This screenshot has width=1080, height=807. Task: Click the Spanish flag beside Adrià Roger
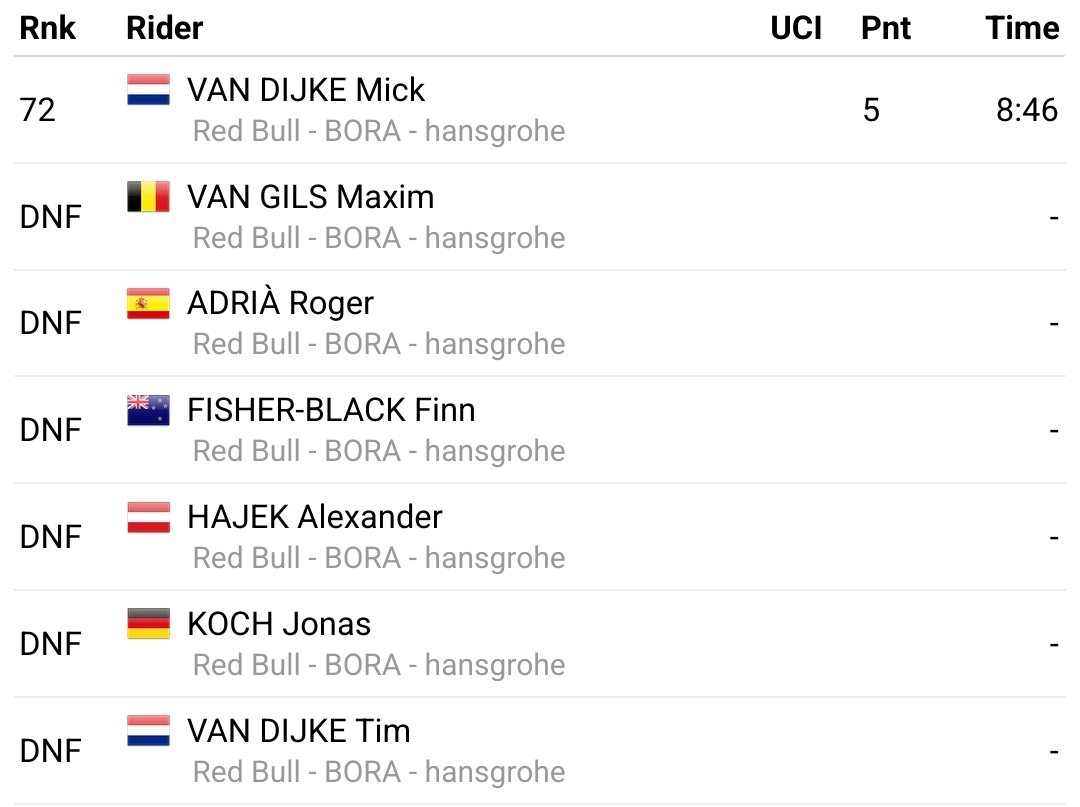[x=148, y=303]
